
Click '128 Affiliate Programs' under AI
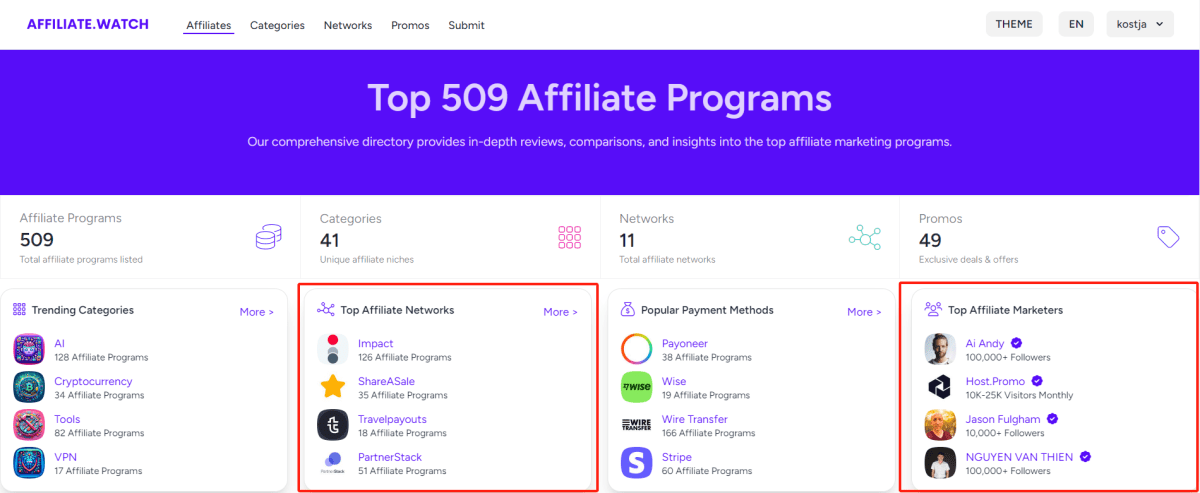coord(101,357)
